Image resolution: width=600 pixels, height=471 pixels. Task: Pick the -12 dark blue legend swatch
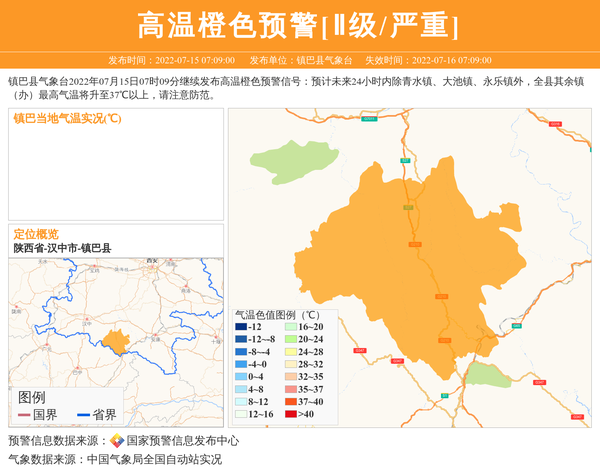[241, 327]
